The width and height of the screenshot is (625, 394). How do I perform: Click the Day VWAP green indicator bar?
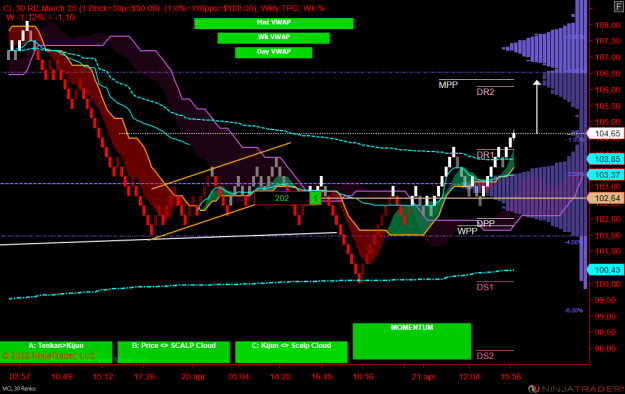pyautogui.click(x=273, y=52)
